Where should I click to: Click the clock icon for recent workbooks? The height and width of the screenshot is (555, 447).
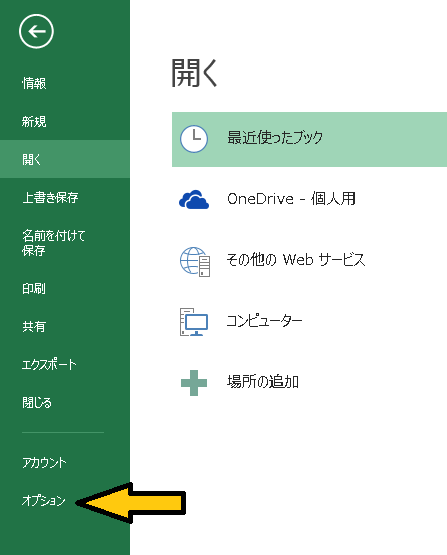[194, 139]
